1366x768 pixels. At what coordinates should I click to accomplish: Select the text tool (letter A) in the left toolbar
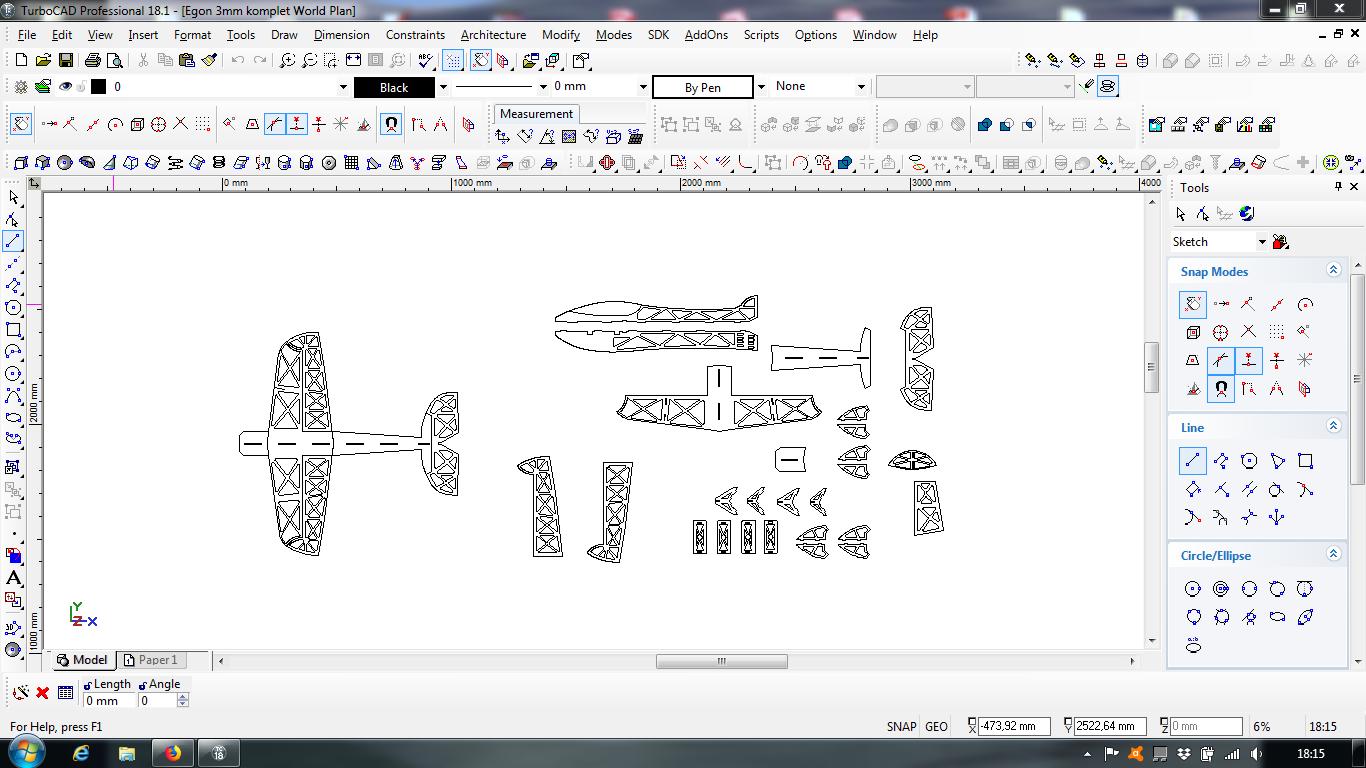click(x=14, y=578)
